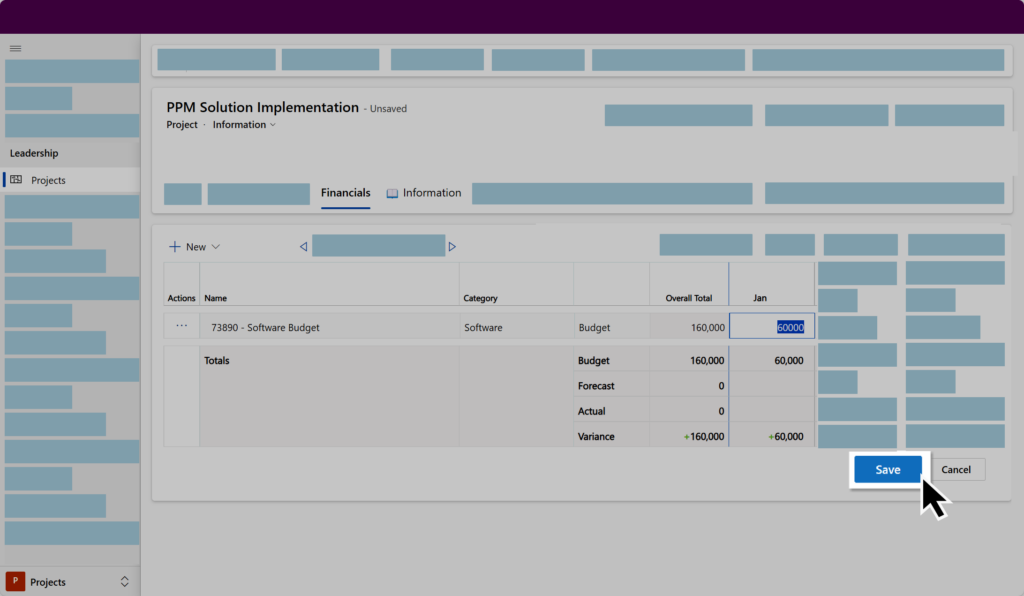The image size is (1024, 596).
Task: Go to previous period with left arrow
Action: tap(304, 247)
